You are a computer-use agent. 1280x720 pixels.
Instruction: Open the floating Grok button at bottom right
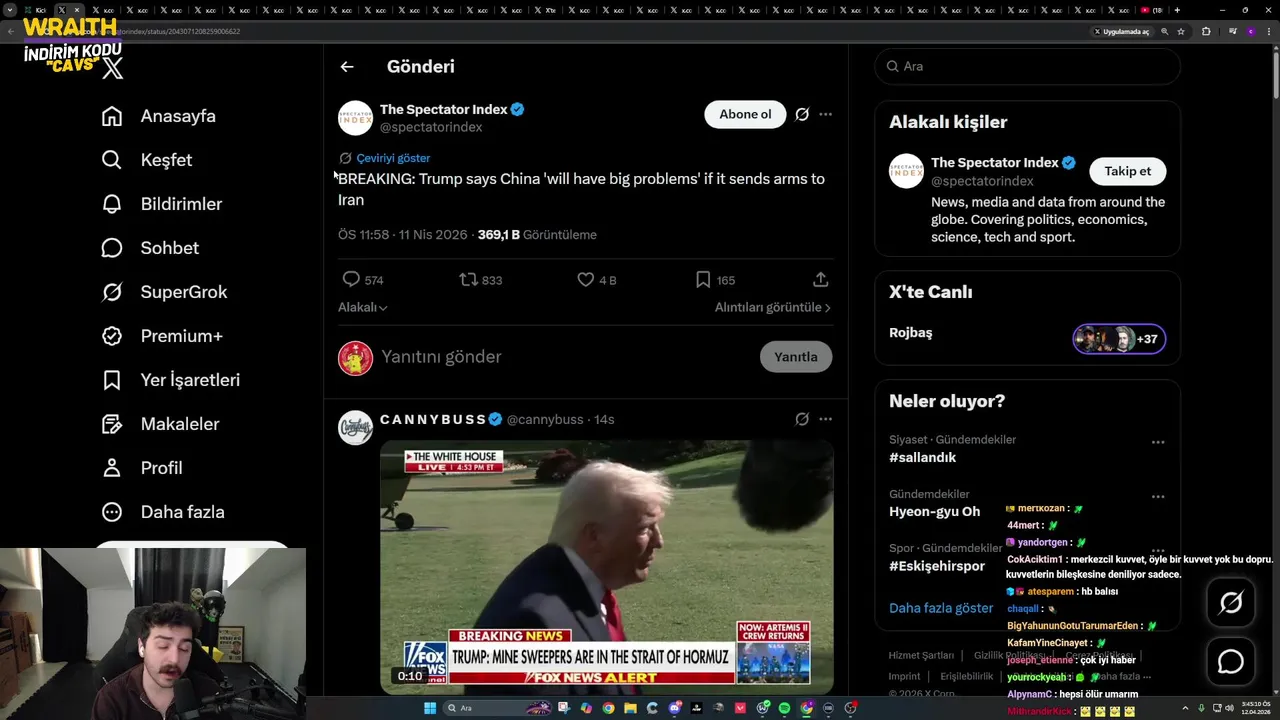[x=1231, y=603]
